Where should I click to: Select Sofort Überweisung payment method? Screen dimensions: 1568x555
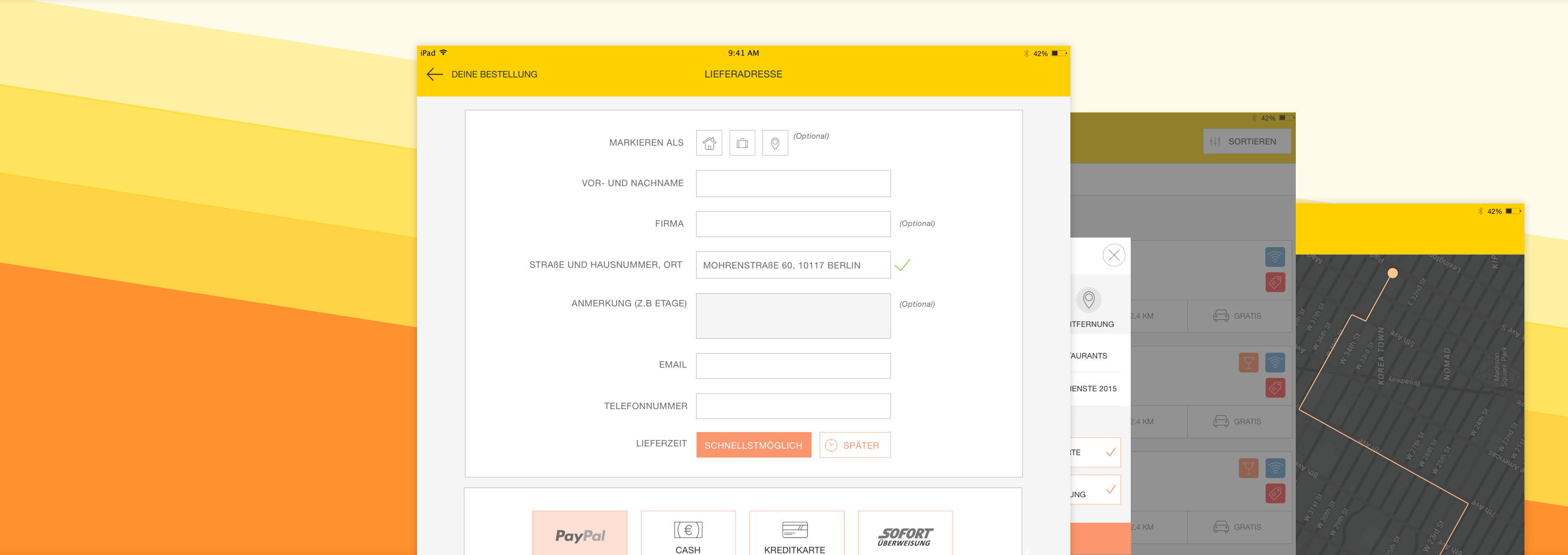click(905, 533)
